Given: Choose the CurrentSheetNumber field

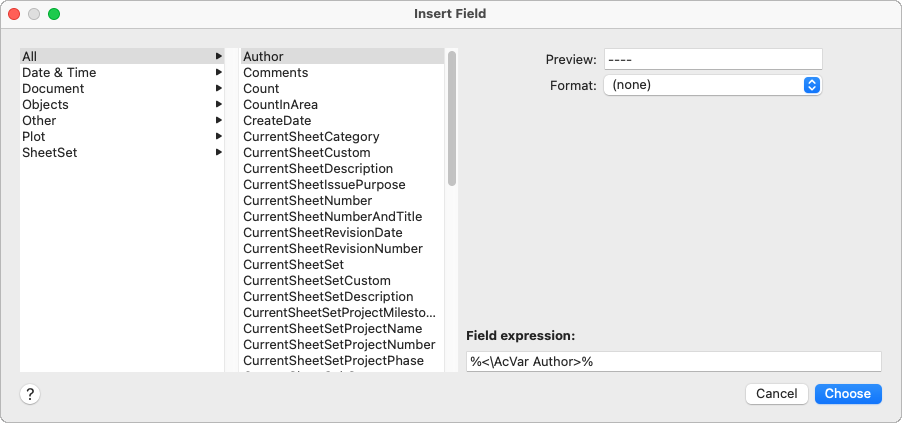Looking at the screenshot, I should 307,200.
